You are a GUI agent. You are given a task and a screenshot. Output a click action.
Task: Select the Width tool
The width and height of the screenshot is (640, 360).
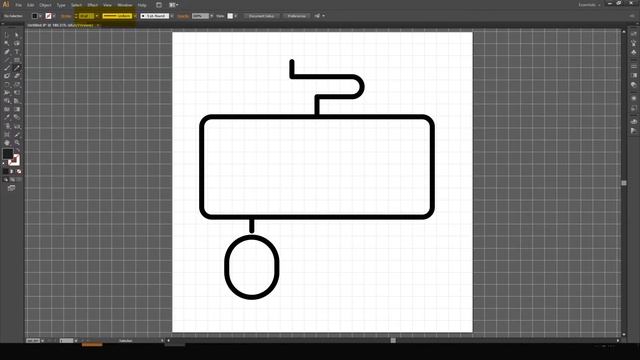[x=7, y=93]
